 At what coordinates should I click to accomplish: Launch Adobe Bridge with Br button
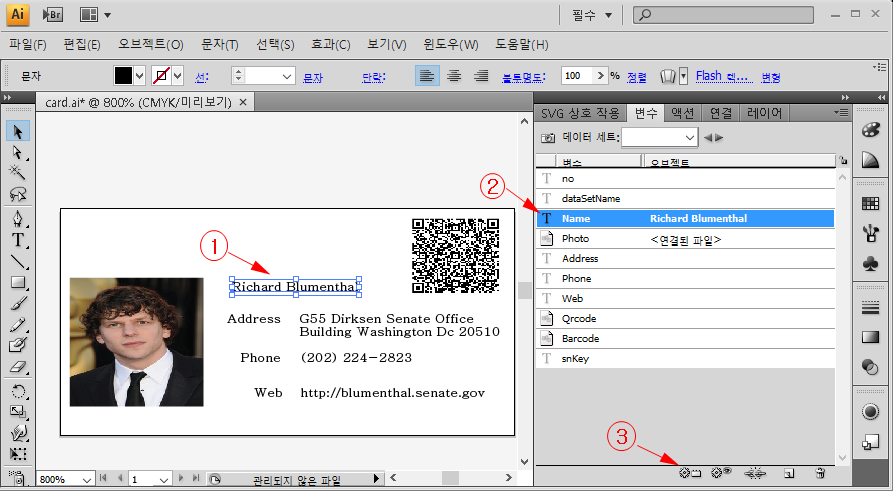pyautogui.click(x=55, y=15)
